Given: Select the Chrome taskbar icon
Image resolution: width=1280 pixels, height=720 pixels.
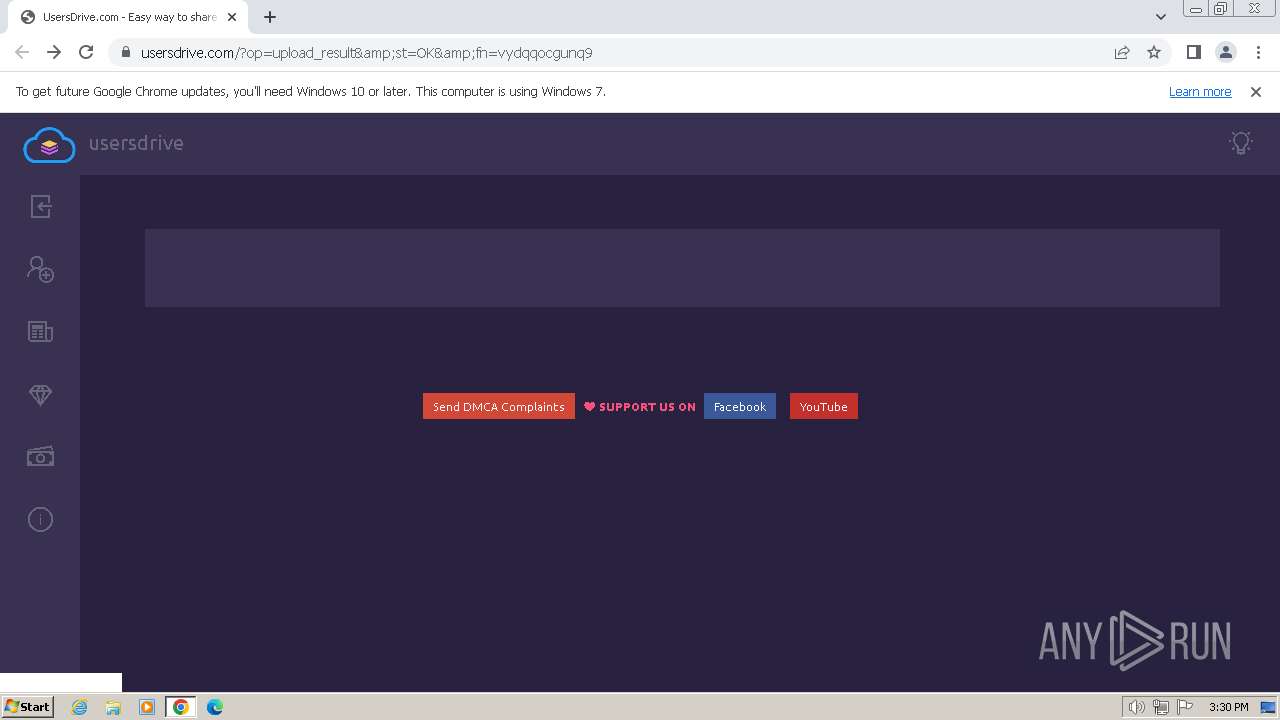Looking at the screenshot, I should 181,707.
